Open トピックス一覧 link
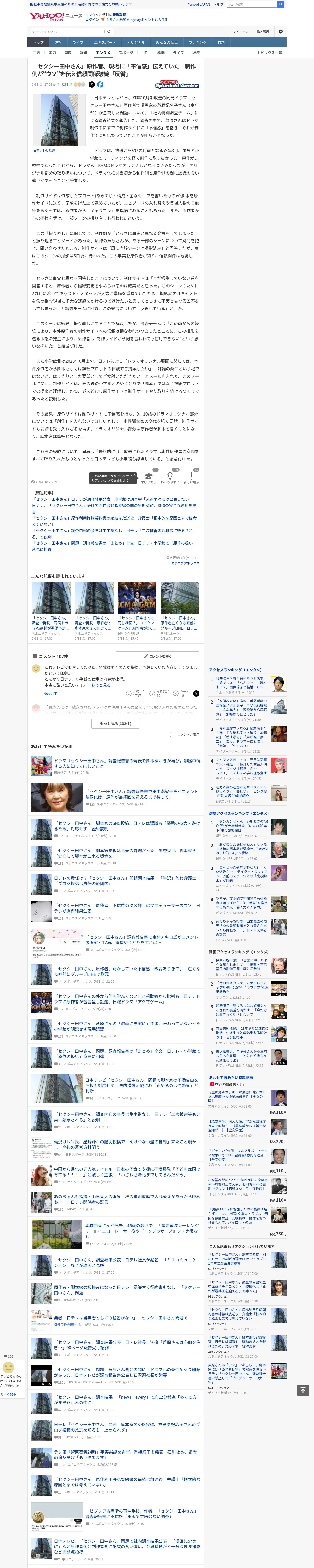Screen dimensions: 314x1568 [x=270, y=53]
